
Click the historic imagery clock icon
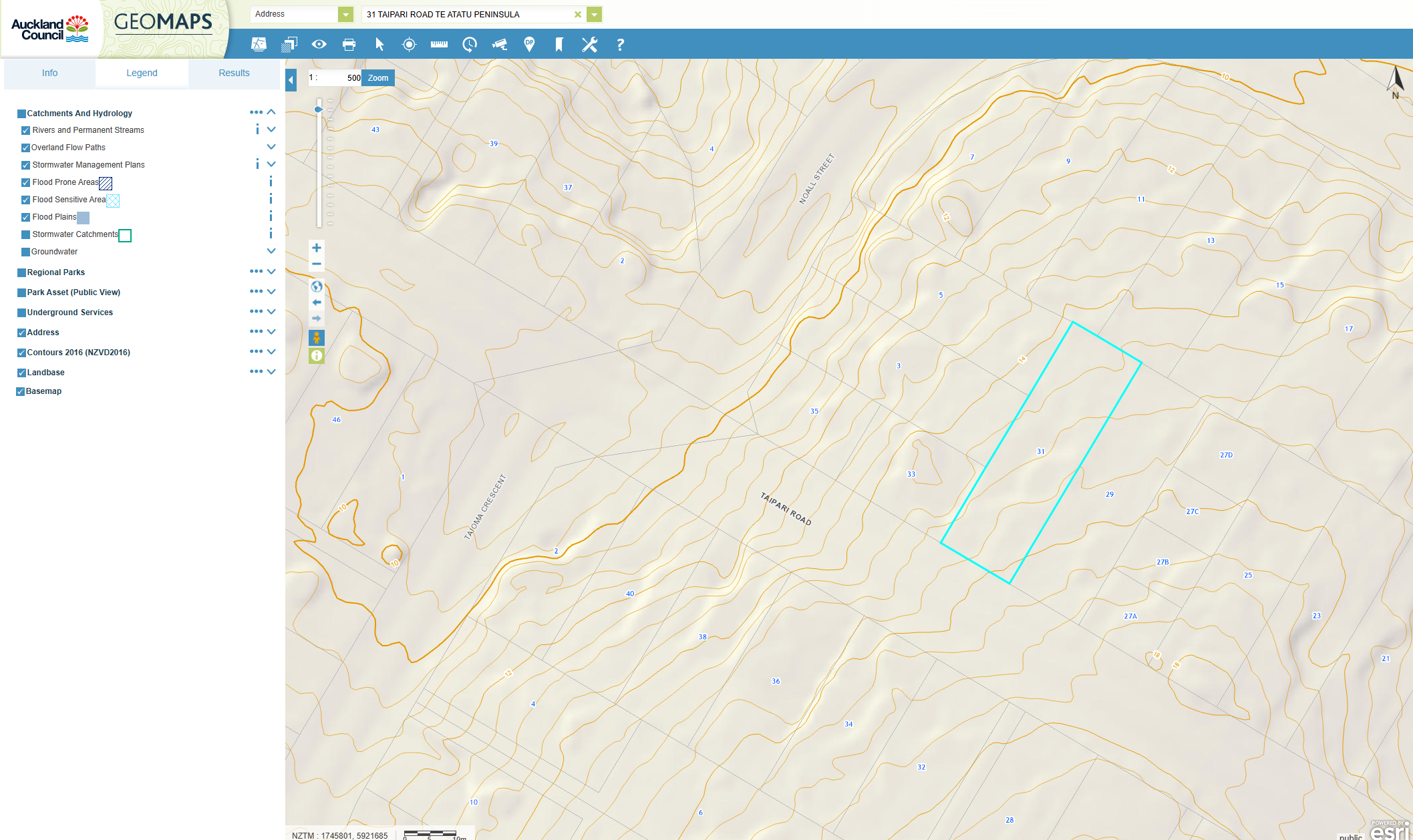470,45
